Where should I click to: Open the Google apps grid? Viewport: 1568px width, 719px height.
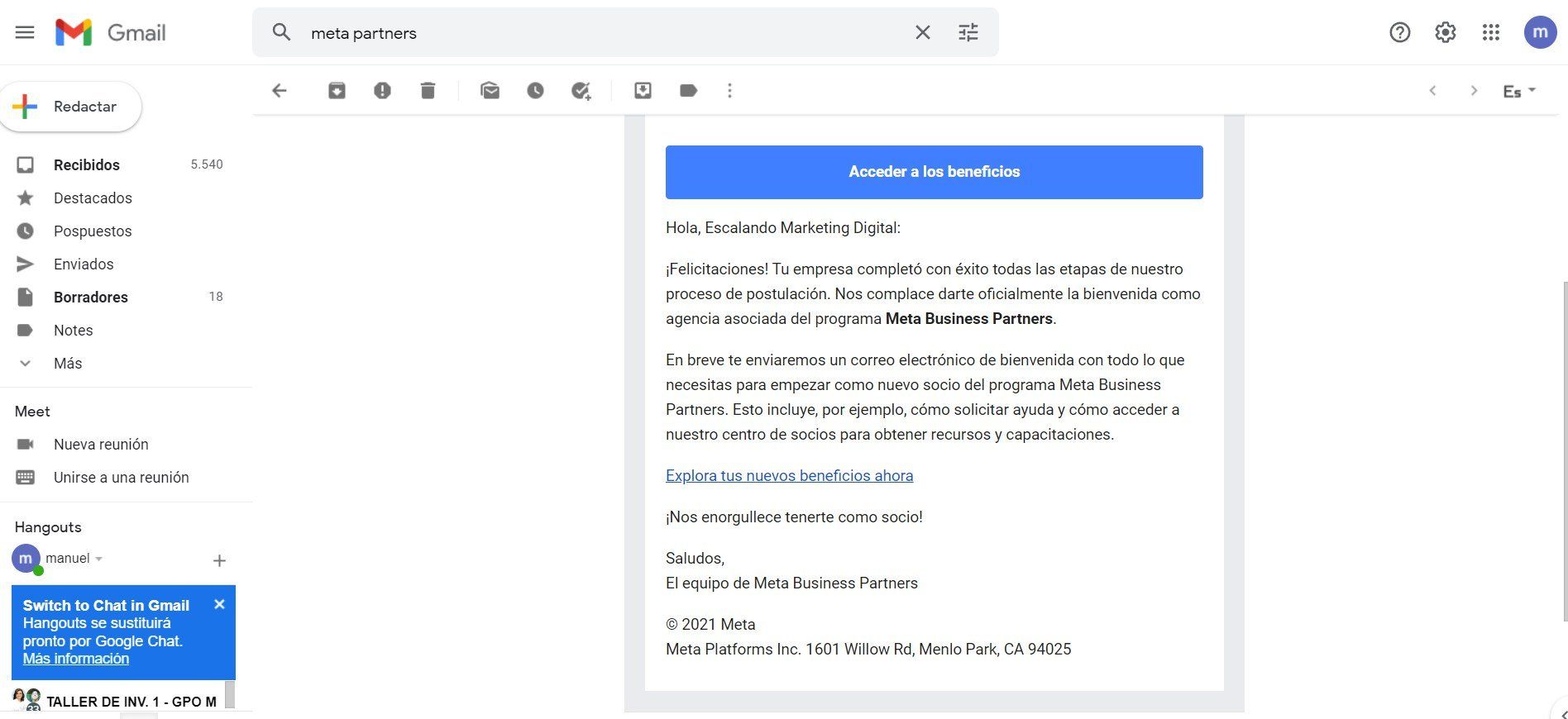1491,33
